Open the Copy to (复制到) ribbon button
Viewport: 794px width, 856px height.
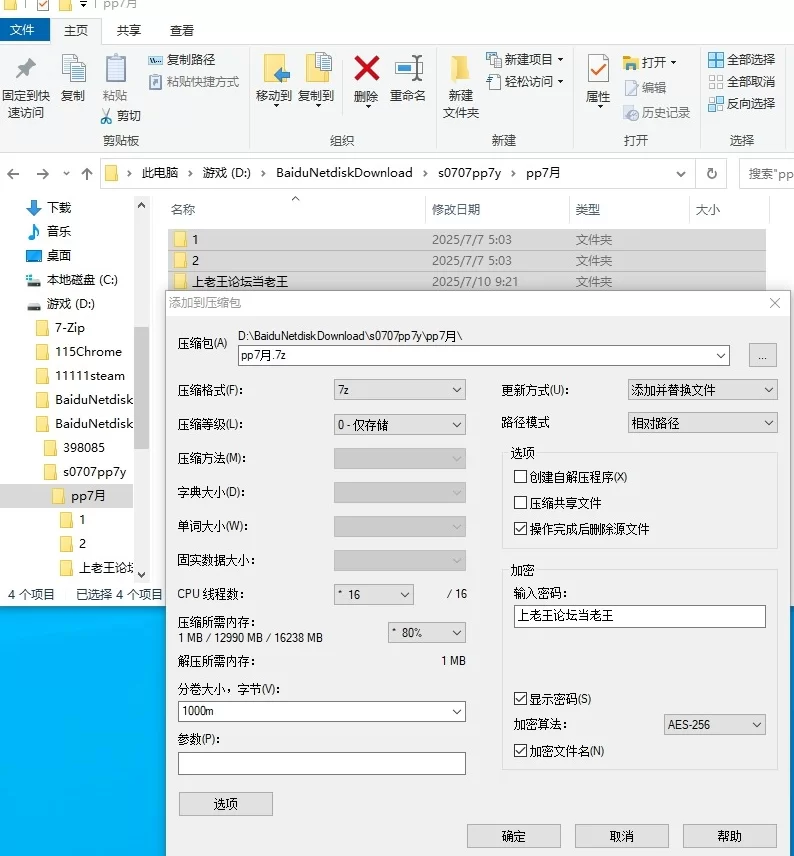[316, 79]
